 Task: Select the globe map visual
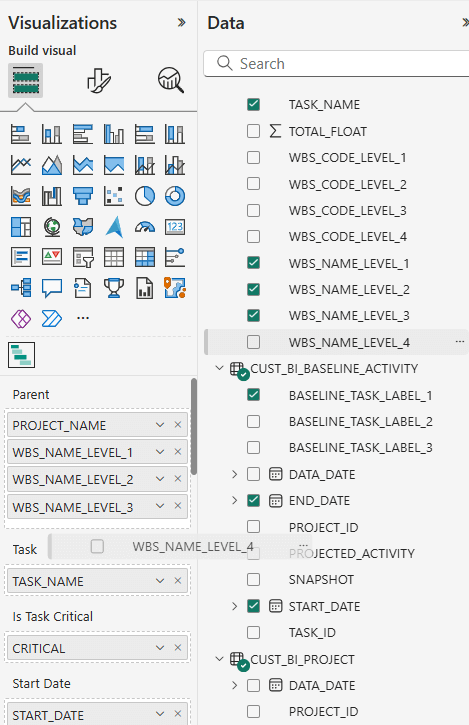[51, 227]
